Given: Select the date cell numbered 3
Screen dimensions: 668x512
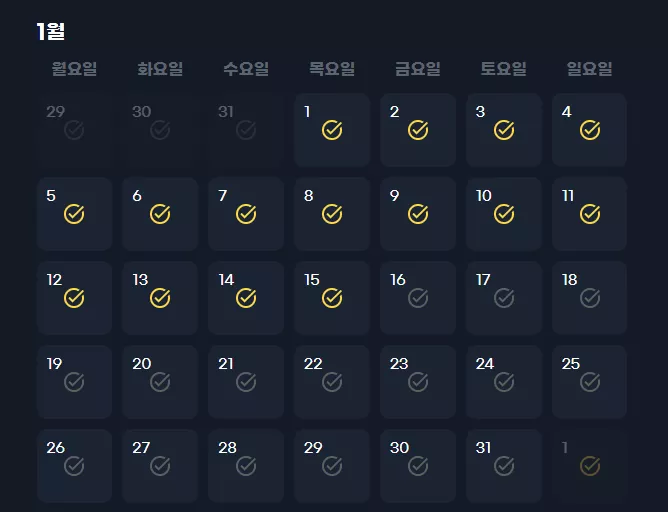Looking at the screenshot, I should 504,130.
